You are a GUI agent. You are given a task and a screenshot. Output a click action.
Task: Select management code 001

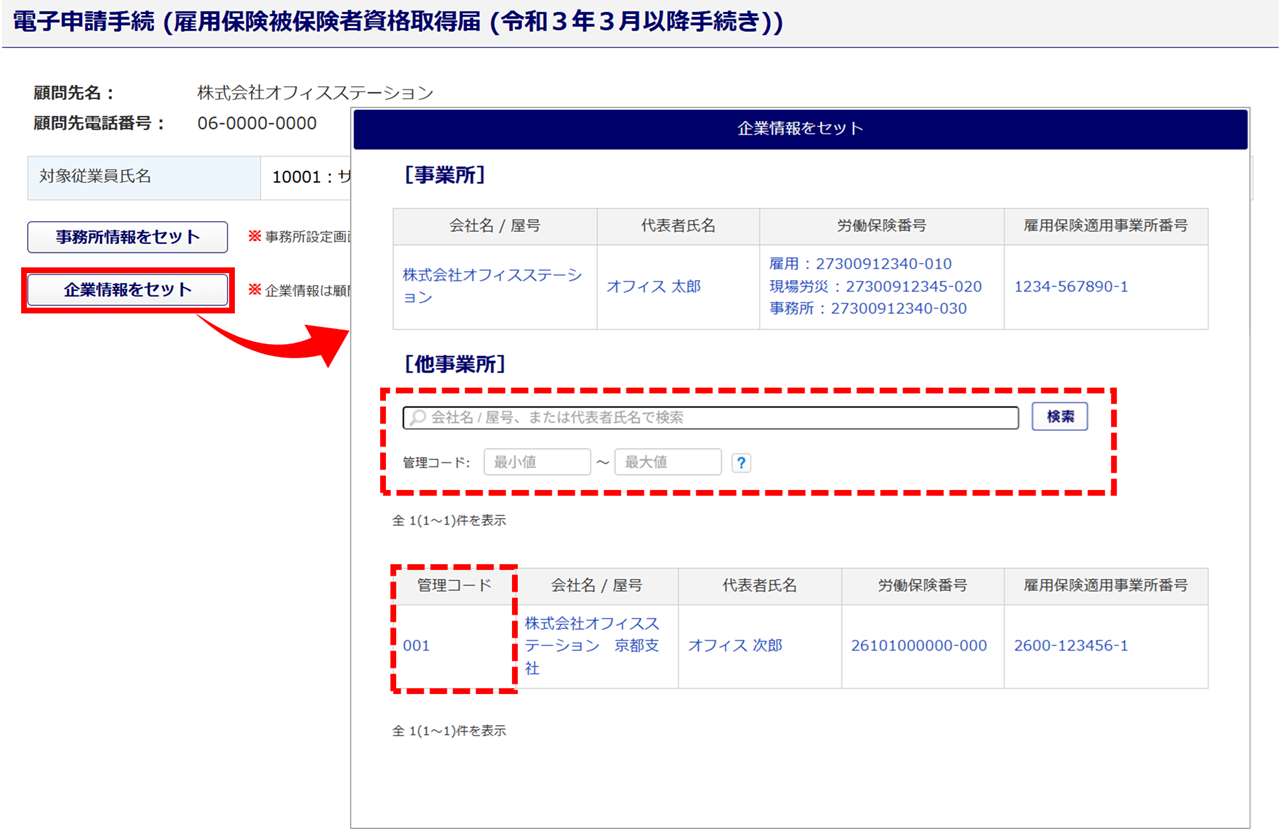(x=416, y=645)
